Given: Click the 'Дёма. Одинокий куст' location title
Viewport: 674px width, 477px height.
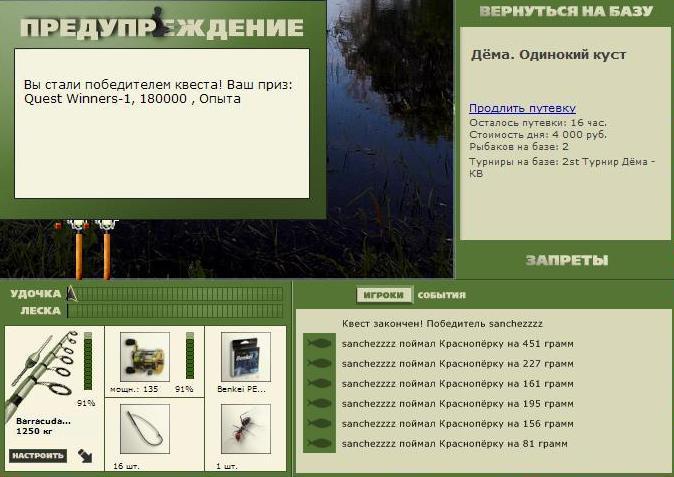Looking at the screenshot, I should 548,55.
